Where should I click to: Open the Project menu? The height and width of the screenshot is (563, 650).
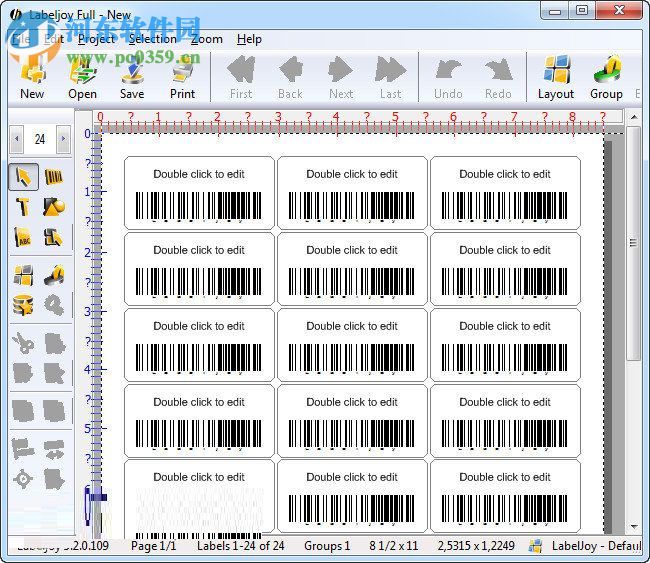(96, 39)
